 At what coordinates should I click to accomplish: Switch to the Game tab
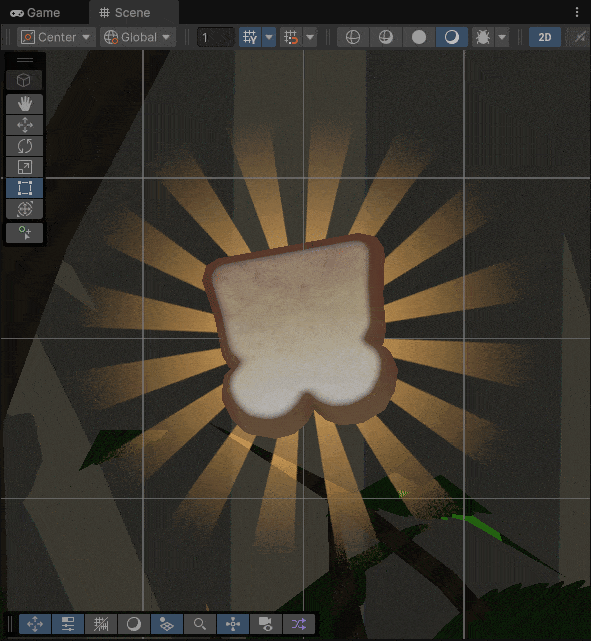pos(35,13)
